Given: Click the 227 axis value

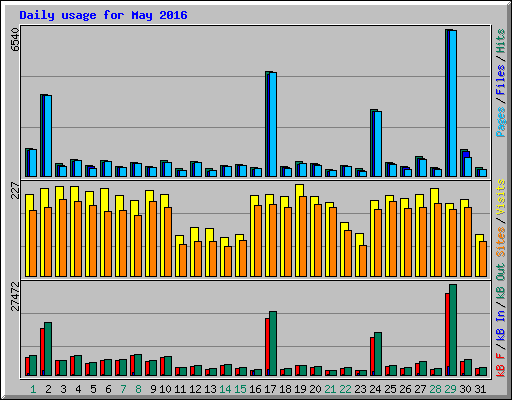Looking at the screenshot, I should [x=15, y=191].
